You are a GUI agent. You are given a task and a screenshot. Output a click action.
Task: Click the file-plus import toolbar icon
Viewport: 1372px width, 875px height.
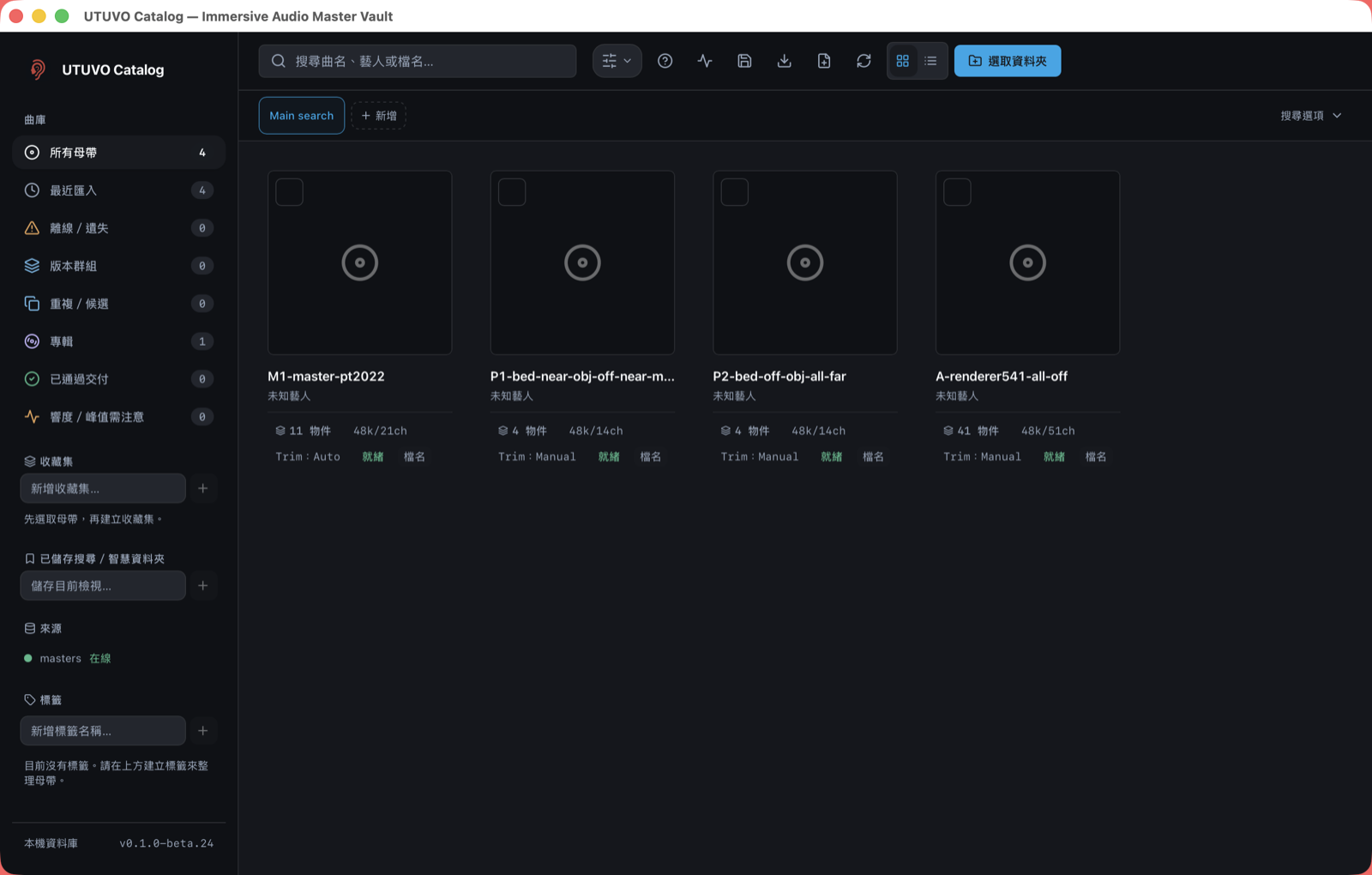point(824,61)
